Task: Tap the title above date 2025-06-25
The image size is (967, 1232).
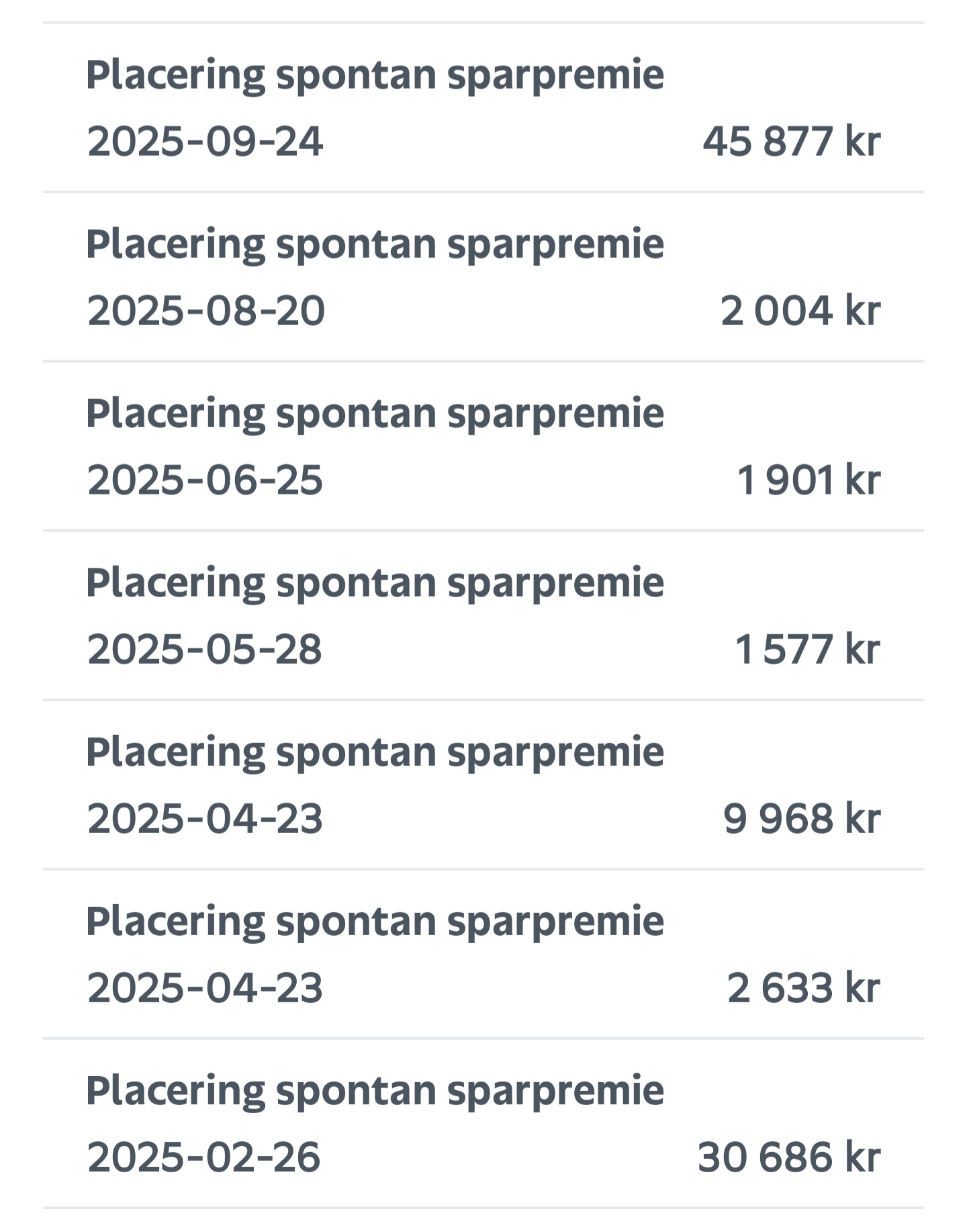Action: 375,412
